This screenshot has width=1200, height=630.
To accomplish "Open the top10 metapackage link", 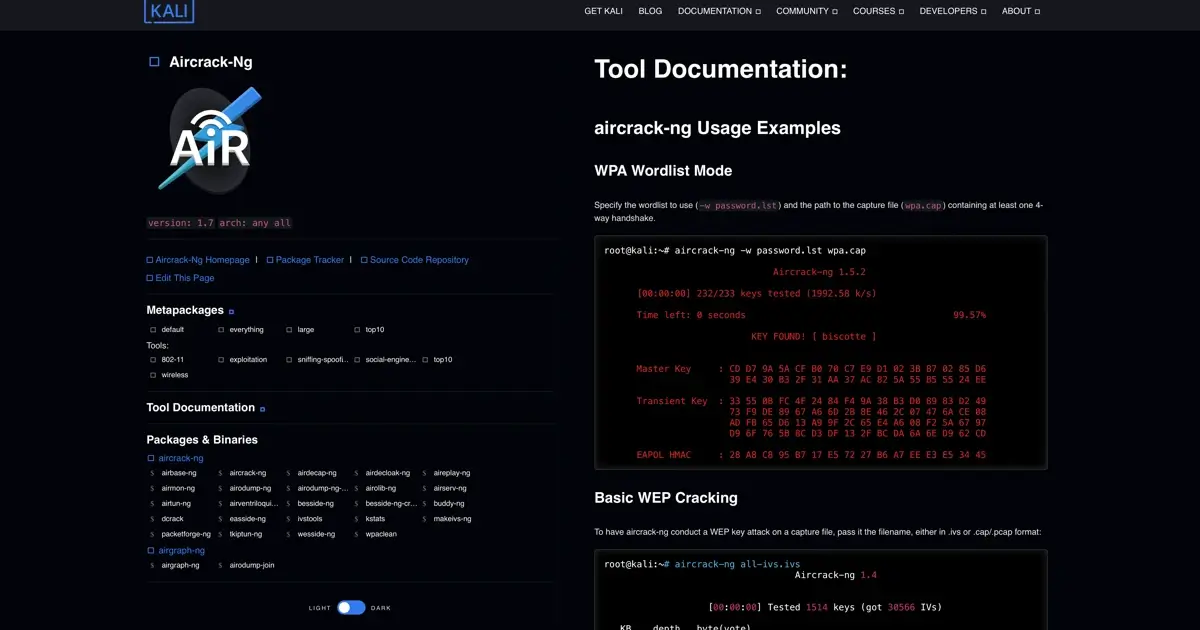I will (x=375, y=329).
